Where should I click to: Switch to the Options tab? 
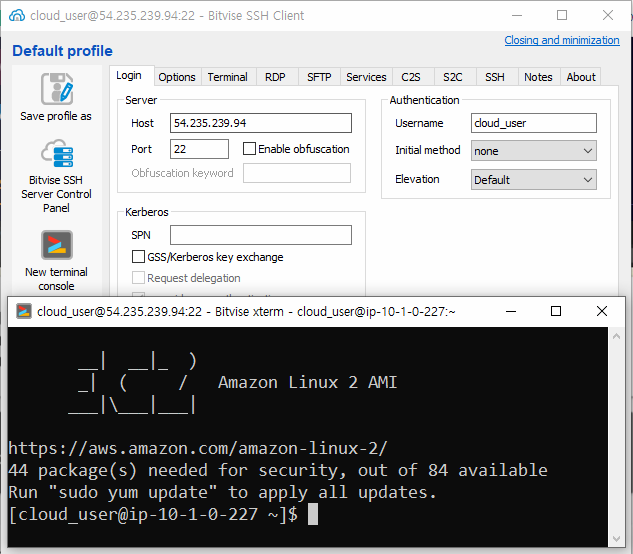tap(177, 77)
